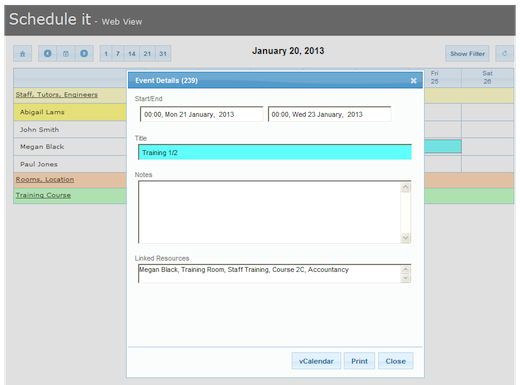Click the Show Filter button
Image resolution: width=520 pixels, height=385 pixels.
point(467,53)
